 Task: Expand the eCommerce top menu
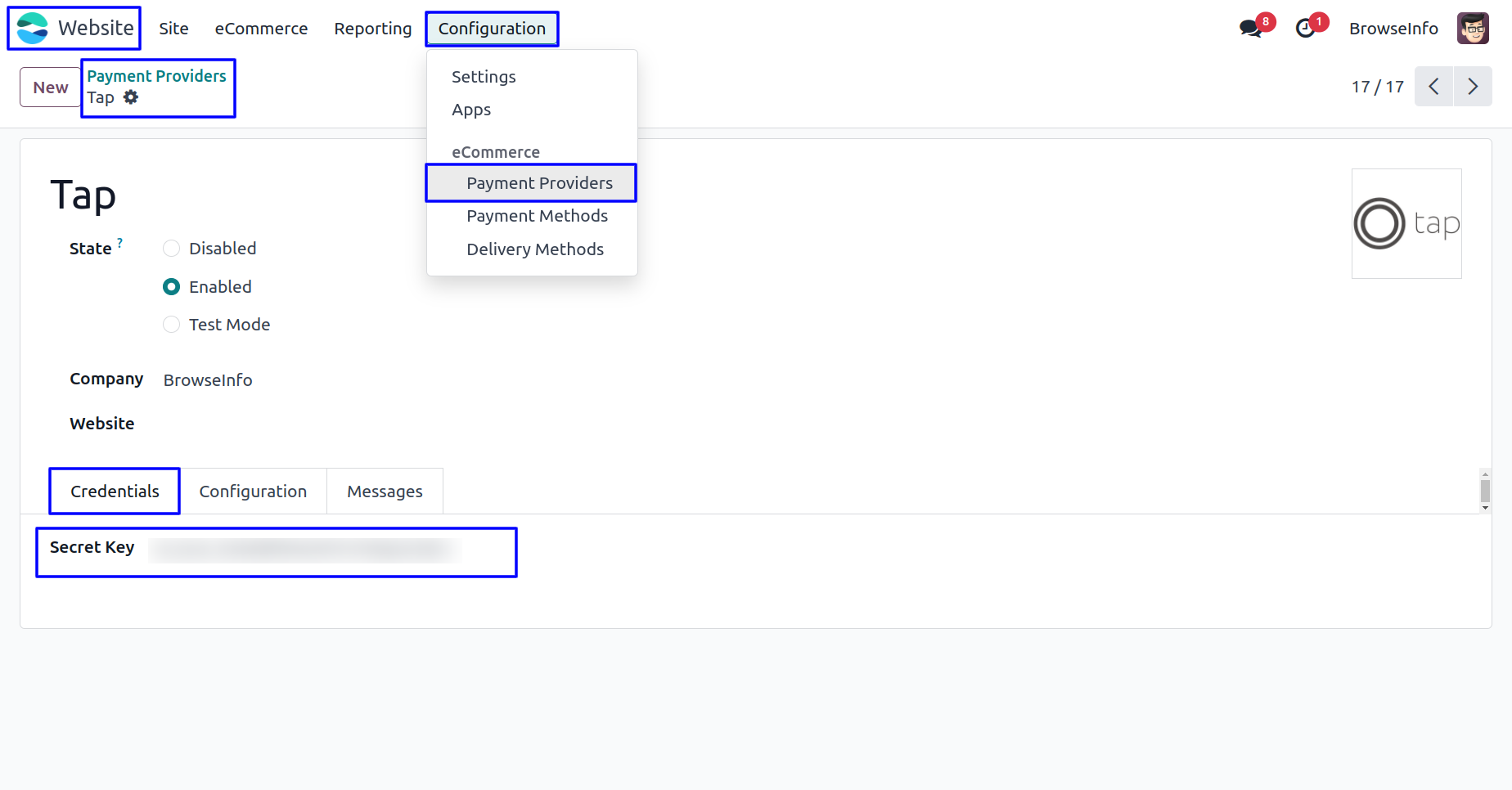coord(261,29)
